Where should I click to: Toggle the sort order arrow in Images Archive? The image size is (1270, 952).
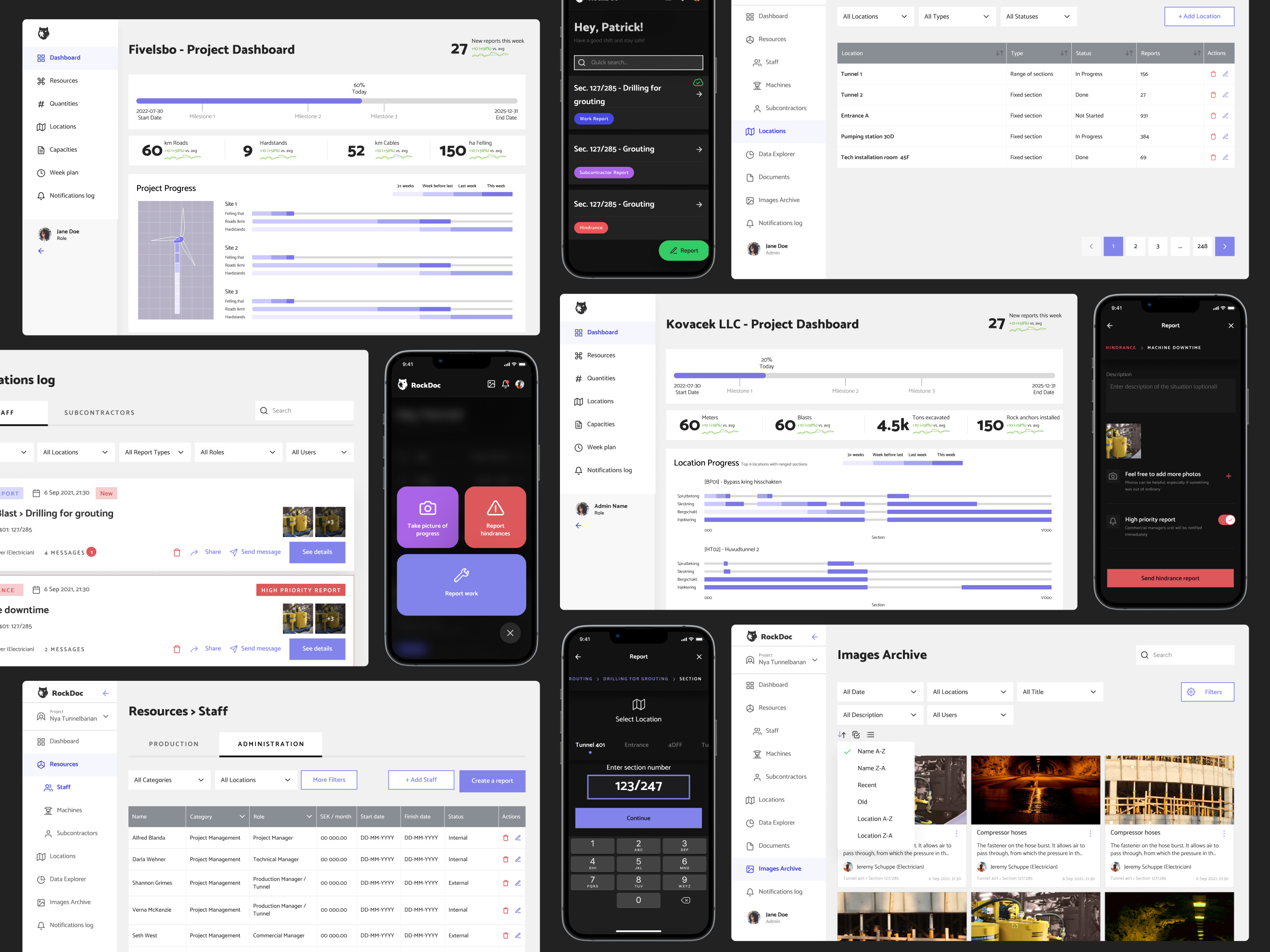click(842, 735)
